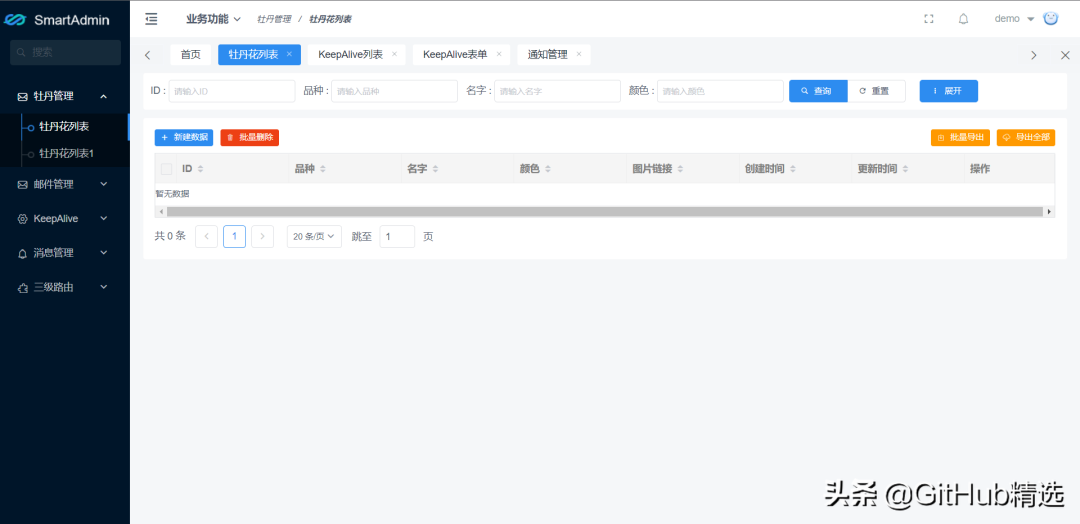
Task: Focus the ID search input
Action: [x=232, y=91]
